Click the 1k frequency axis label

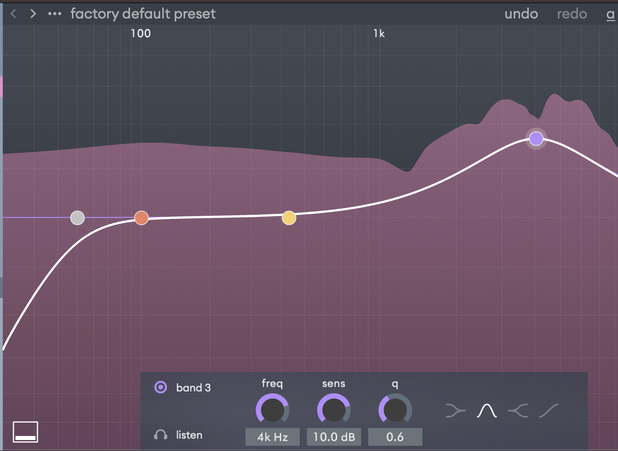(379, 34)
